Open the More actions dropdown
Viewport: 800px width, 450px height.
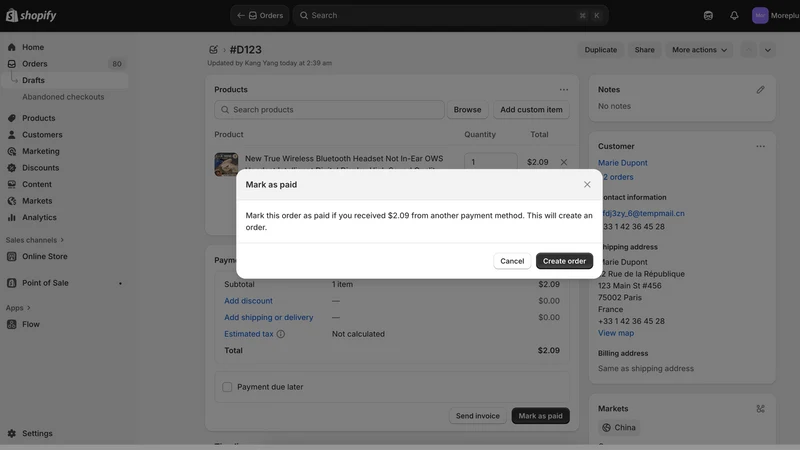tap(699, 49)
